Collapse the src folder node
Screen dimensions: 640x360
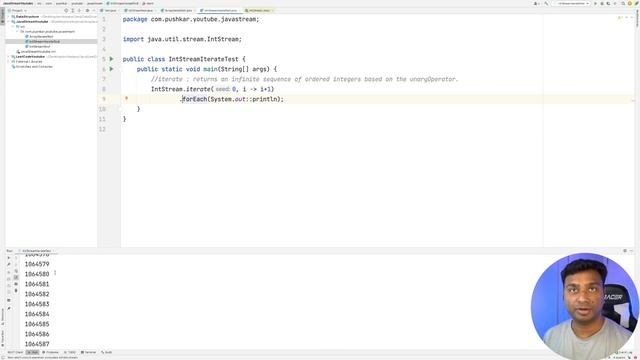[x=13, y=27]
